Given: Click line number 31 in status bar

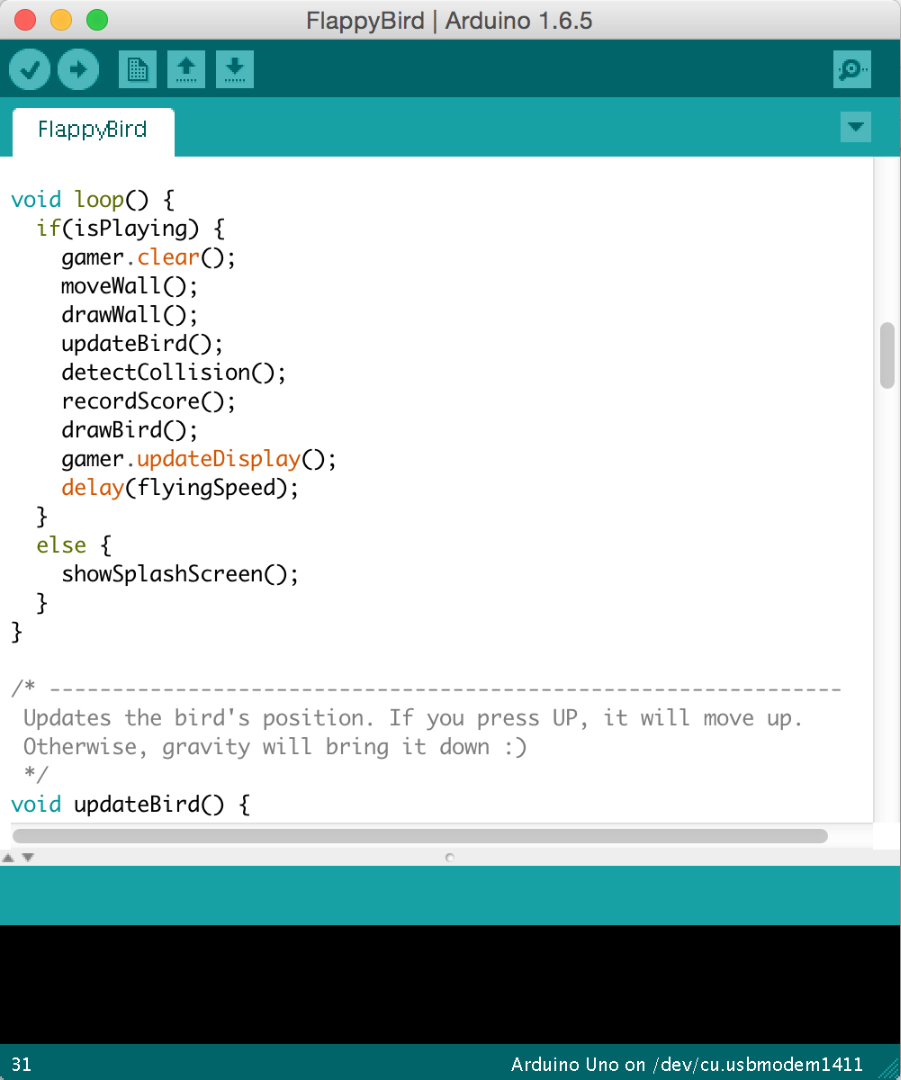Looking at the screenshot, I should pos(21,1065).
